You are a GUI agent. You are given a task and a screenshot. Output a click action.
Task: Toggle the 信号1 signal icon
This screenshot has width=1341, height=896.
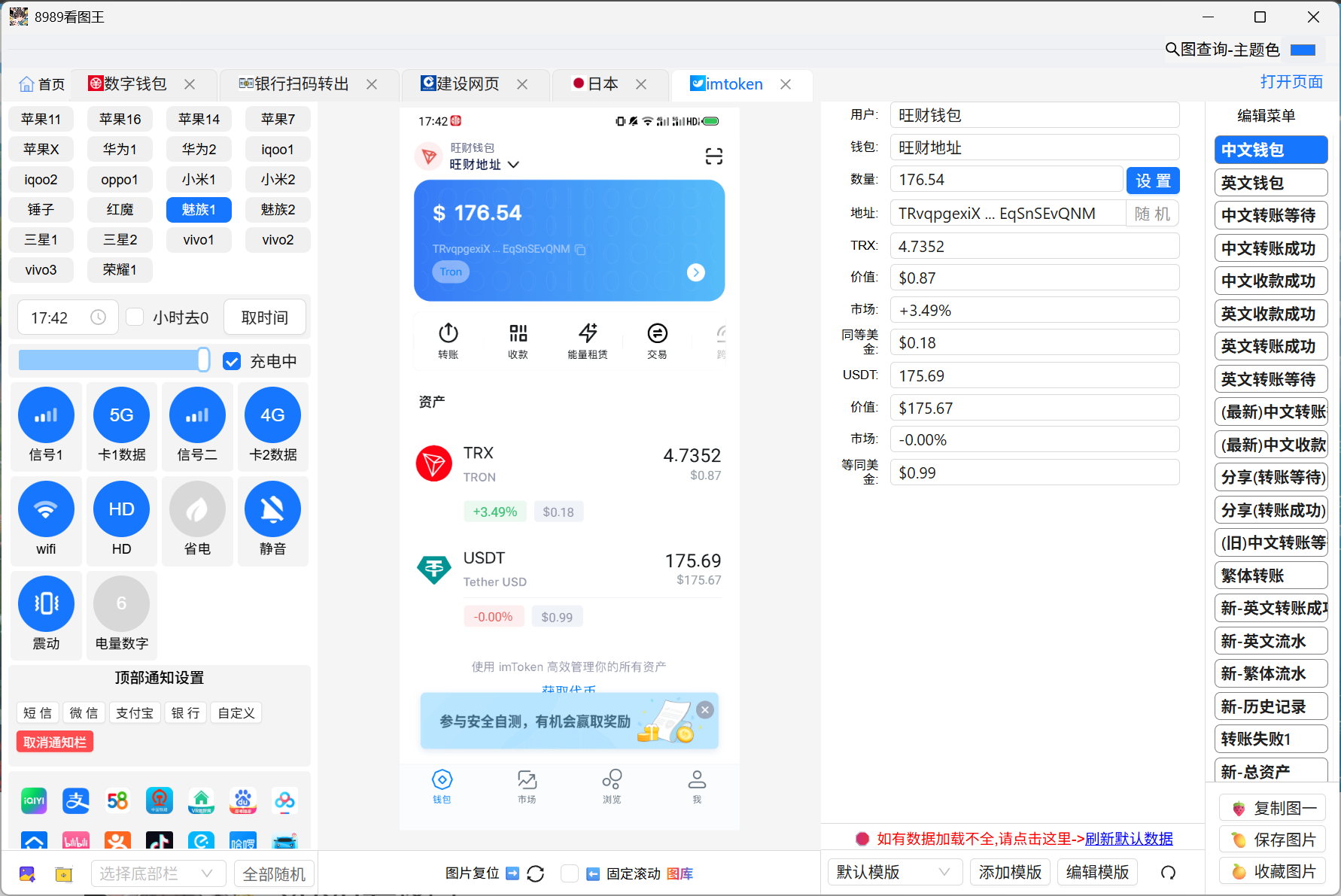[x=46, y=415]
